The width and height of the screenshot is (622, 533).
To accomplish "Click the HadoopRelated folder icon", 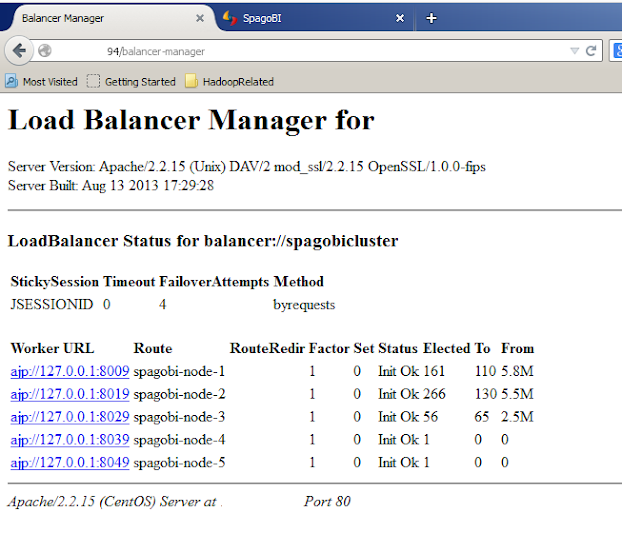I will [x=191, y=81].
